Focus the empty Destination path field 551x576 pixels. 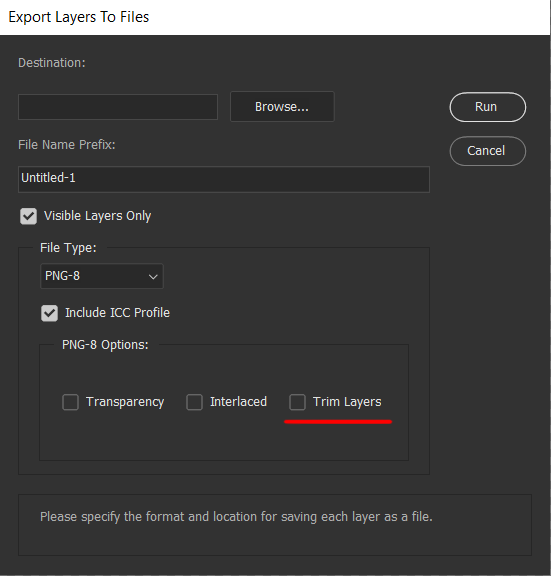pyautogui.click(x=118, y=107)
